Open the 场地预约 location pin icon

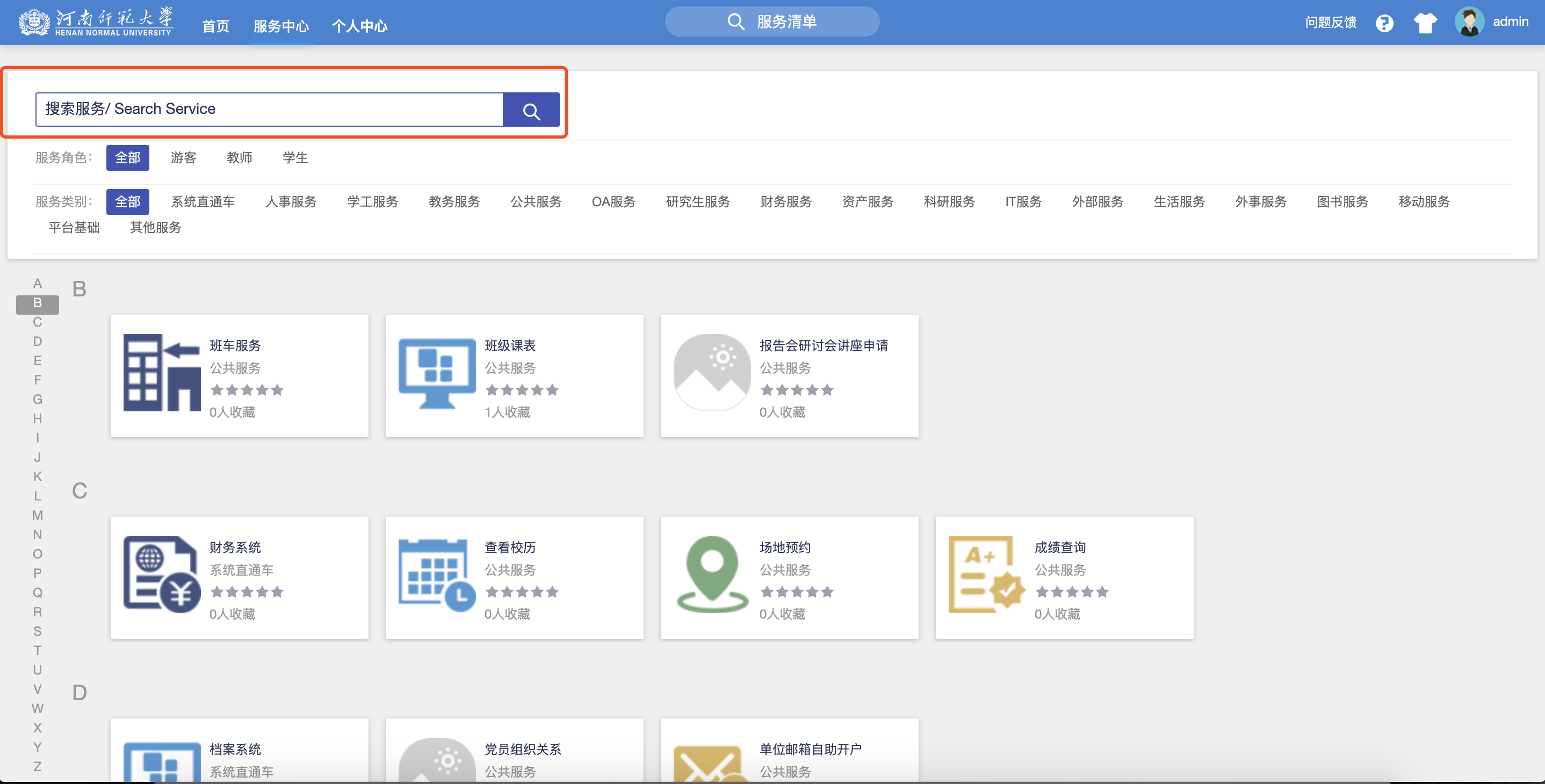click(712, 574)
